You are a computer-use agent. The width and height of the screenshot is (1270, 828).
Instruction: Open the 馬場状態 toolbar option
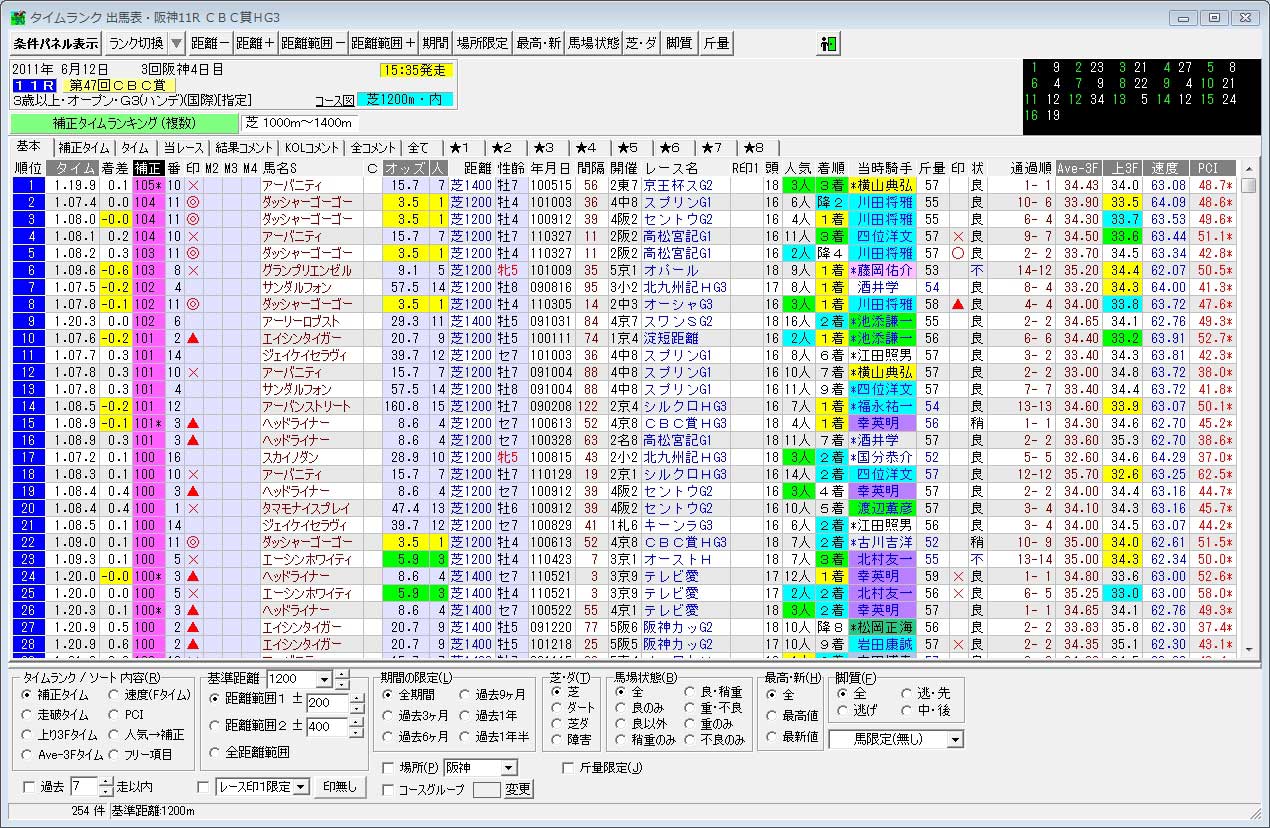[x=593, y=43]
